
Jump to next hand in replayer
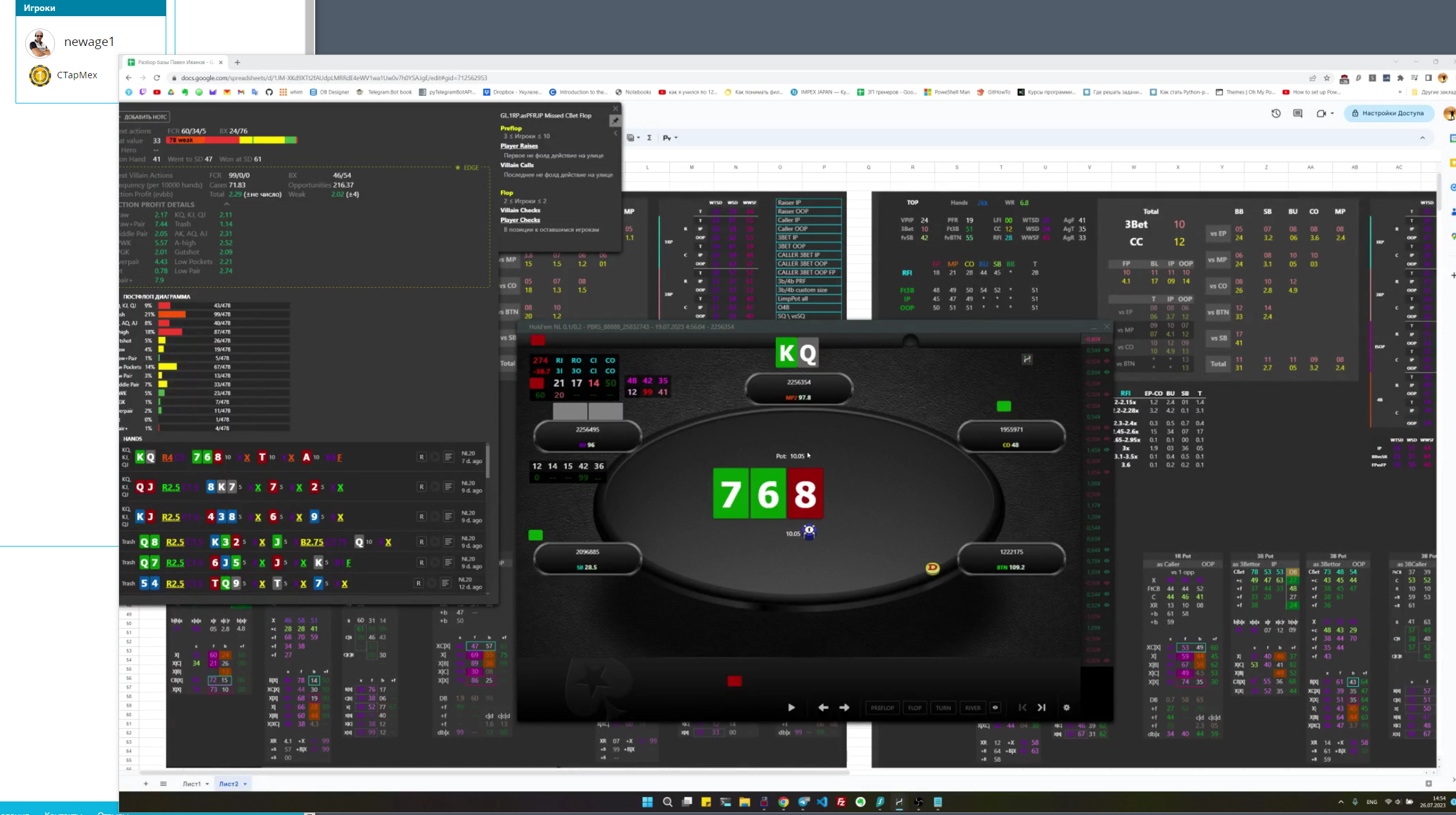coord(1042,708)
